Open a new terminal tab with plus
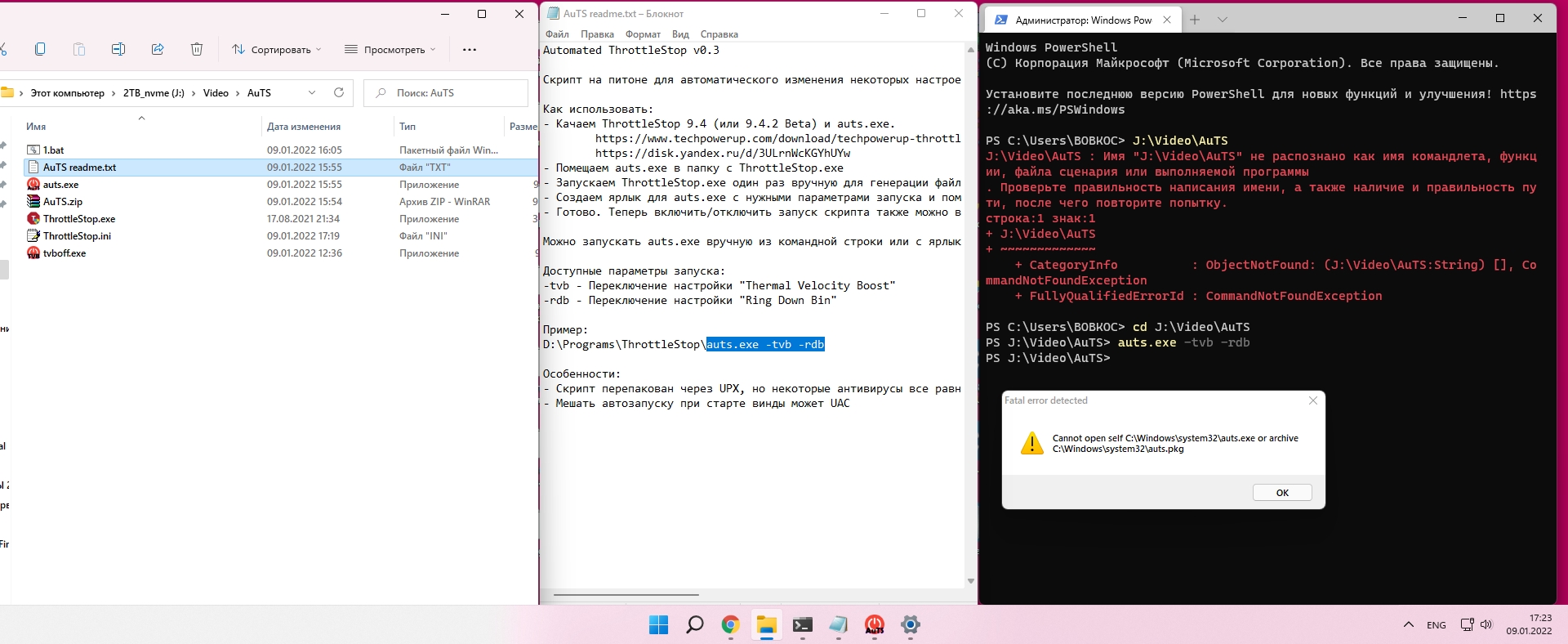Screen dimensions: 1568x644 tap(1195, 20)
